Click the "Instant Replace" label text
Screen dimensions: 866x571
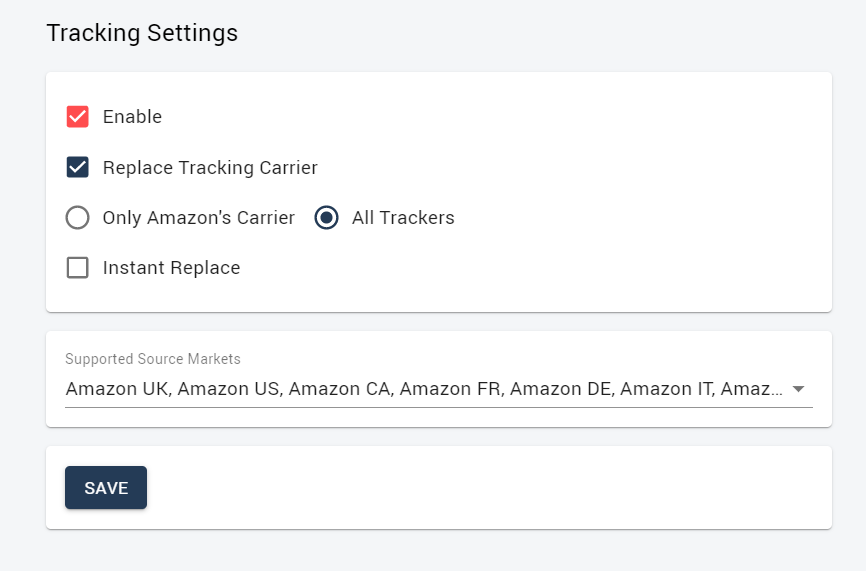click(172, 268)
